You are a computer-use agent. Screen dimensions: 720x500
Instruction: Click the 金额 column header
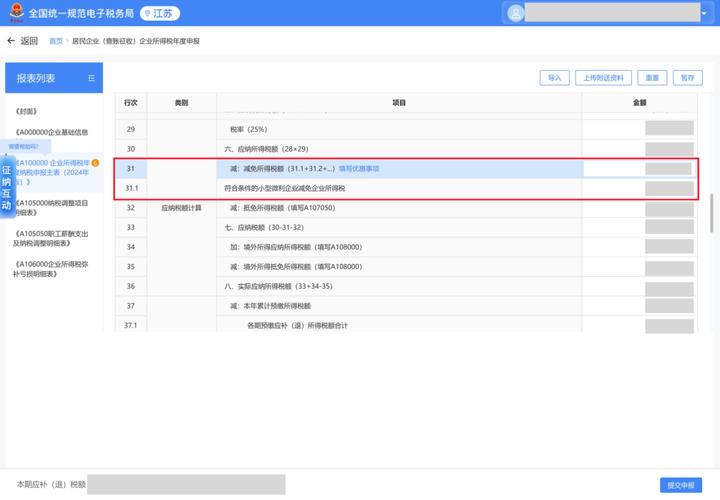coord(639,102)
